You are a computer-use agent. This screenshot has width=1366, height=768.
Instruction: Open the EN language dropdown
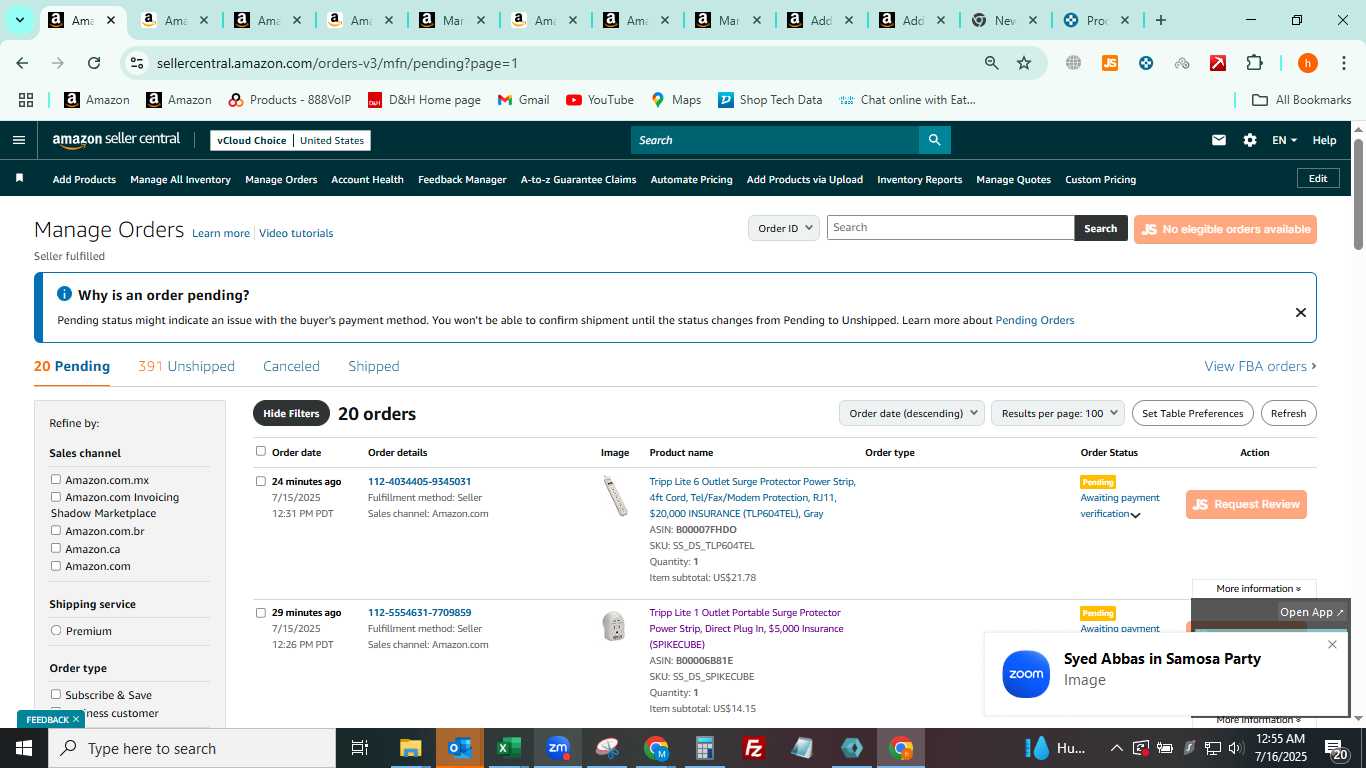tap(1284, 140)
